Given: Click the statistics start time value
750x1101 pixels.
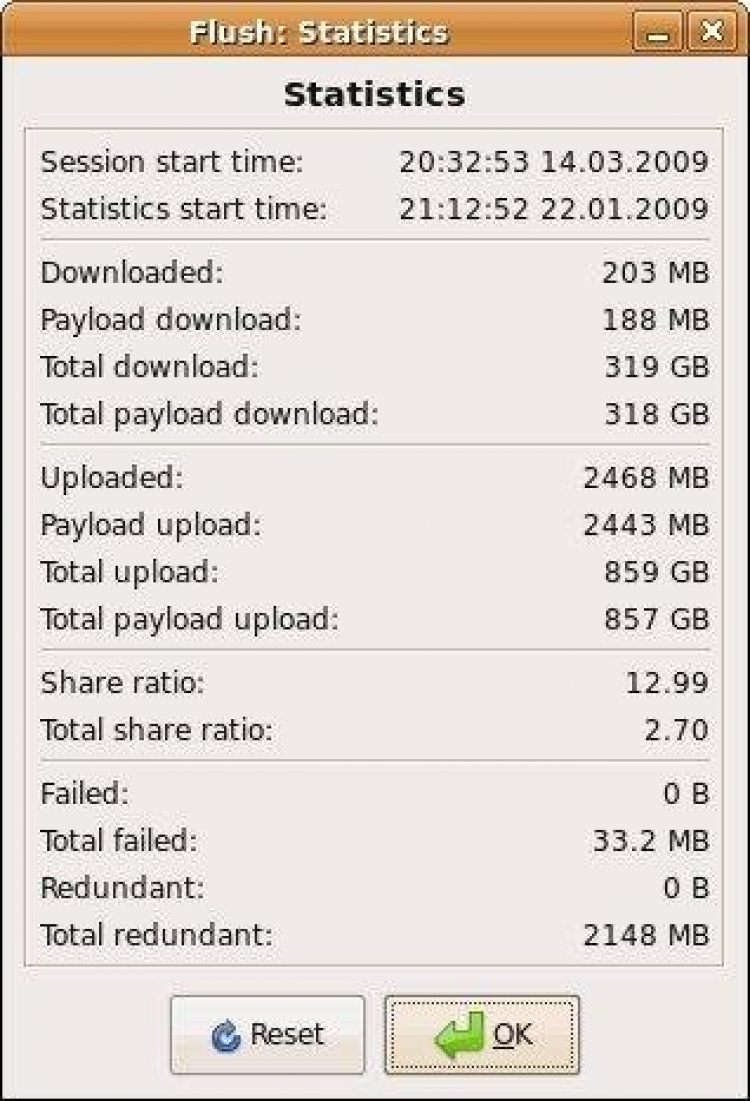Looking at the screenshot, I should (x=553, y=209).
